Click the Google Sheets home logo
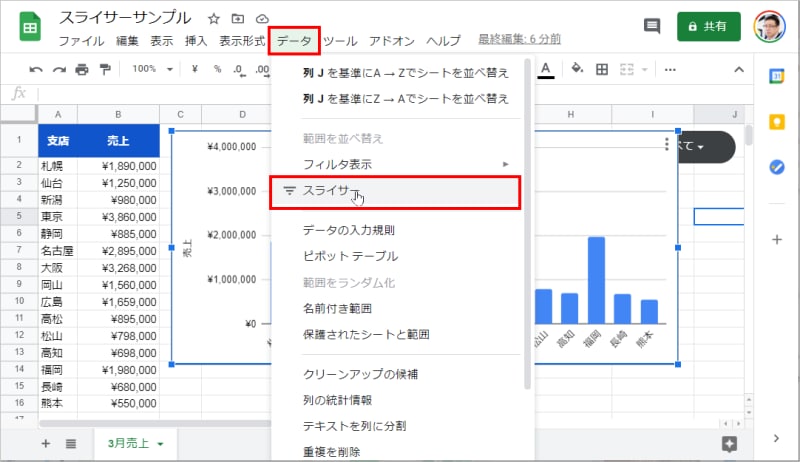 (30, 27)
